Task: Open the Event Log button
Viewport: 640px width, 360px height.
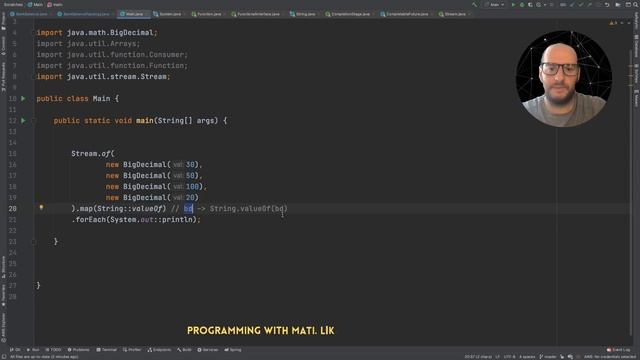Action: 618,350
